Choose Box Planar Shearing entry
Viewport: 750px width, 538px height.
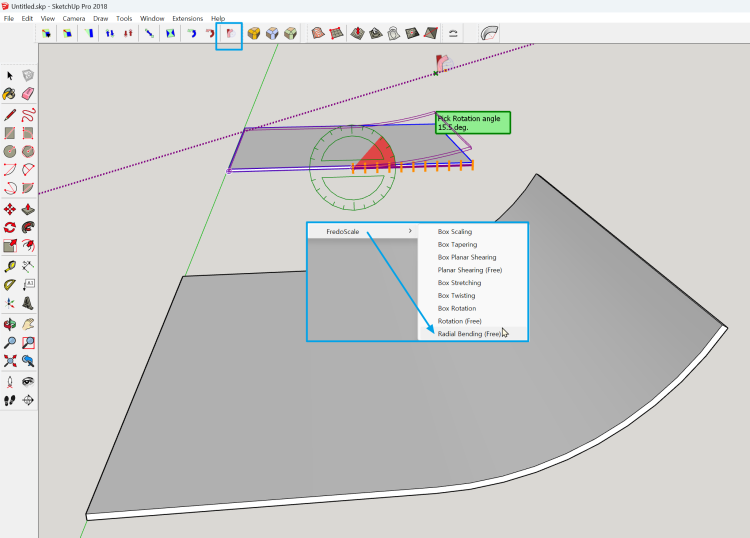467,257
